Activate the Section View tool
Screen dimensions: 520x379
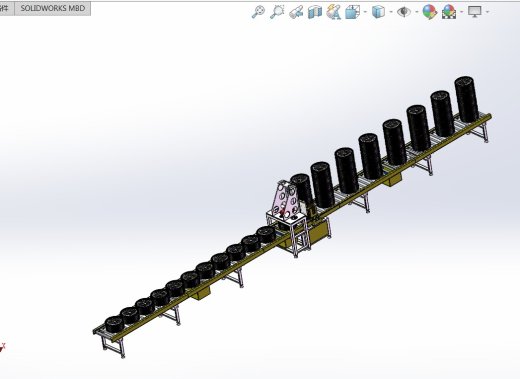pos(315,12)
